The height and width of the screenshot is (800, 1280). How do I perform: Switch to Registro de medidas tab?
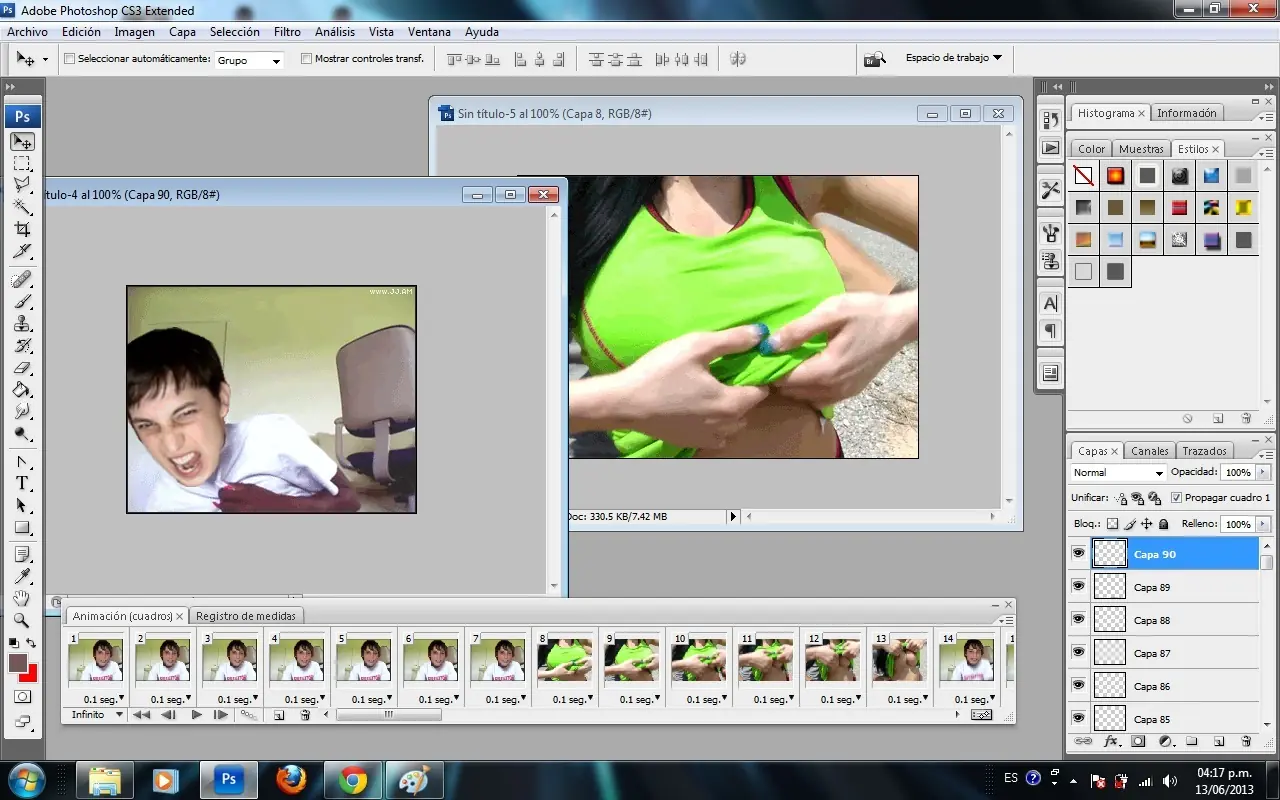245,616
